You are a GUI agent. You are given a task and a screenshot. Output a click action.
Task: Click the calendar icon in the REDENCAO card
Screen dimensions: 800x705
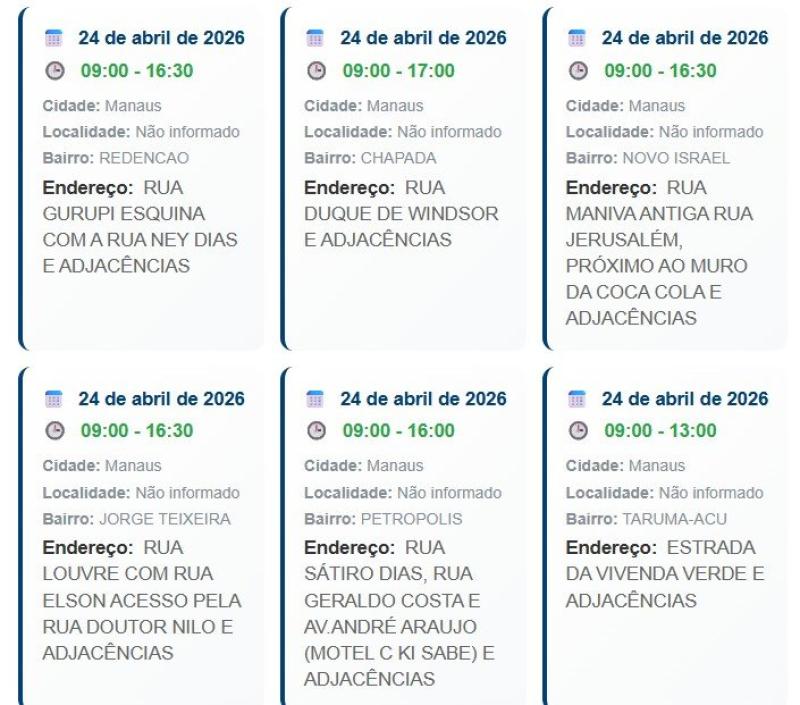point(53,38)
